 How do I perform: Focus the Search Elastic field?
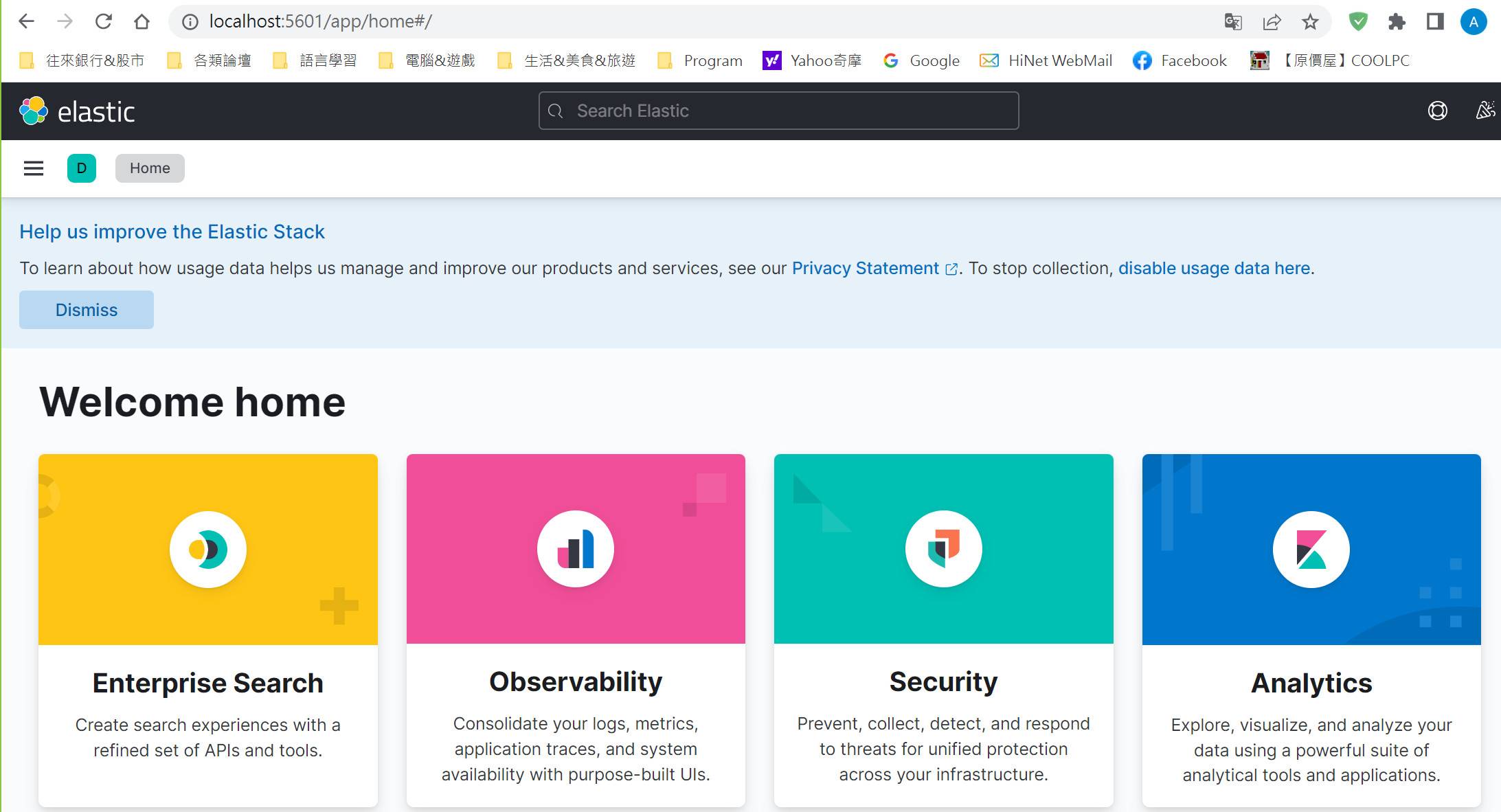[x=778, y=111]
